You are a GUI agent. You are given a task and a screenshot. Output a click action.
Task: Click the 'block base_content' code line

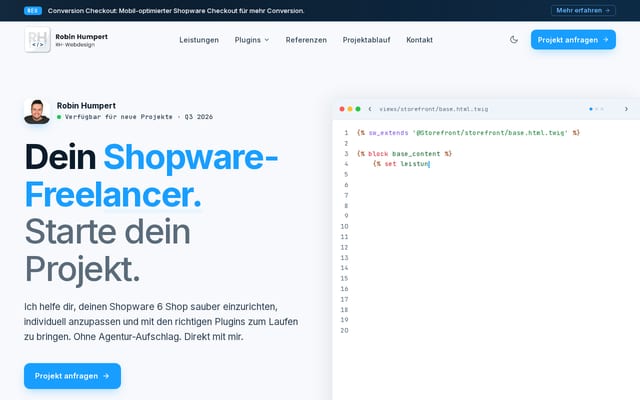tap(404, 154)
